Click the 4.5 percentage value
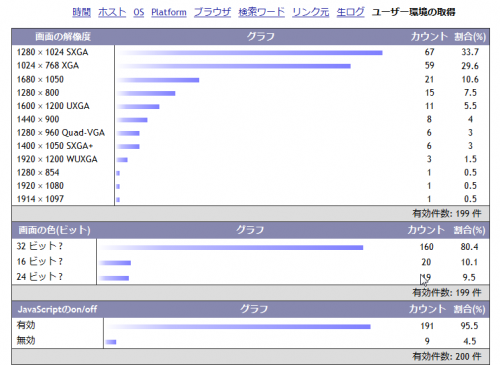 470,341
